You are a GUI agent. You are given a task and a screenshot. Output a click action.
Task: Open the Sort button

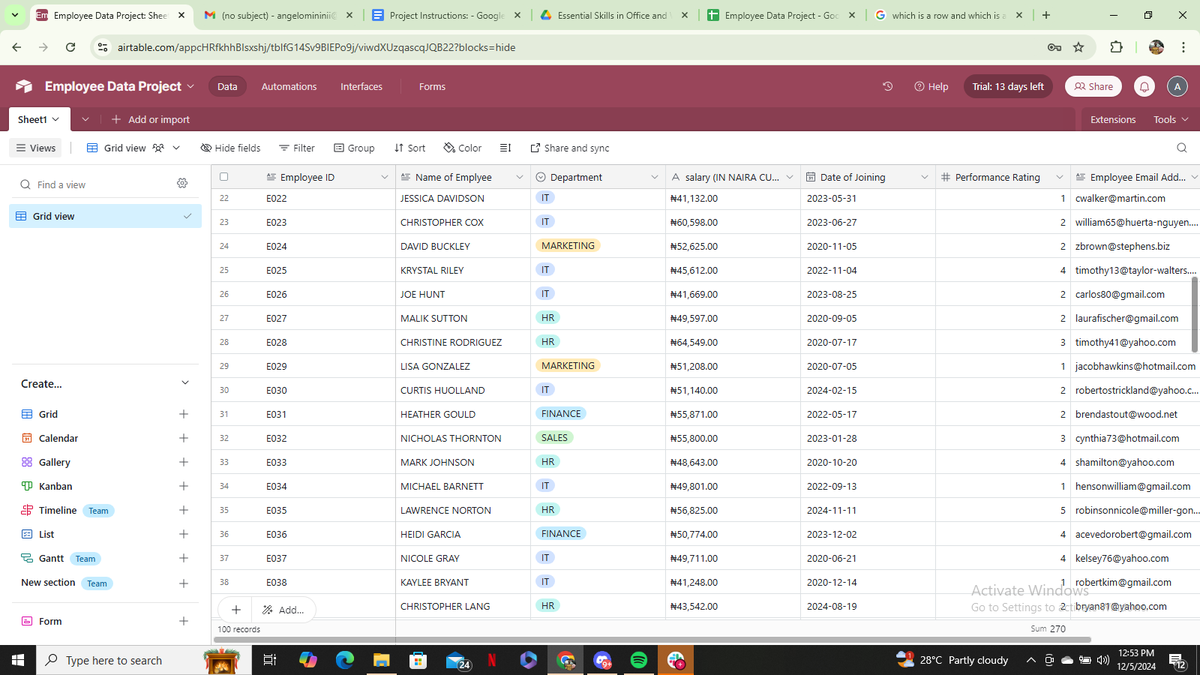410,148
